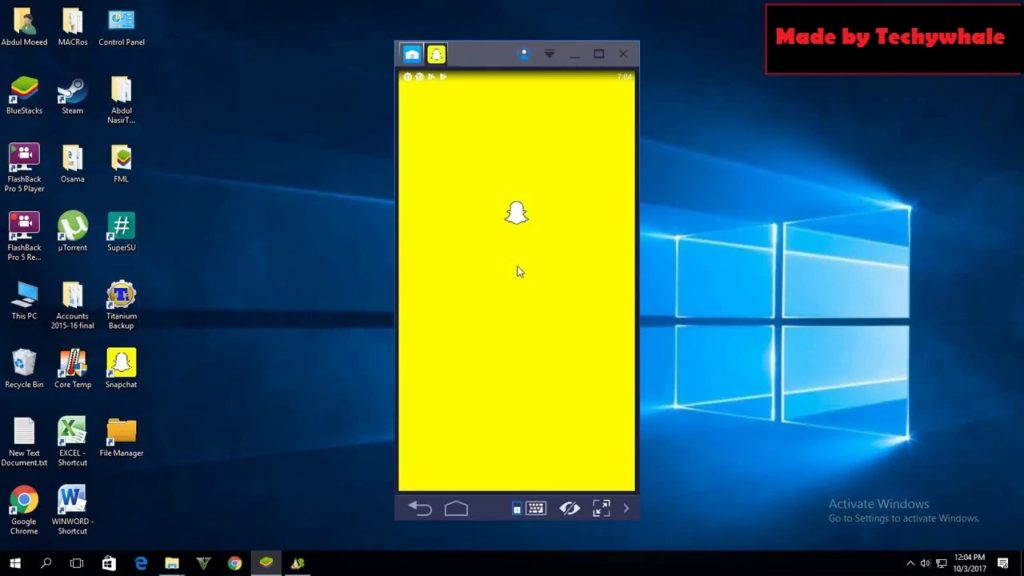
Task: Click the BlueStacks taskbar button
Action: click(266, 563)
